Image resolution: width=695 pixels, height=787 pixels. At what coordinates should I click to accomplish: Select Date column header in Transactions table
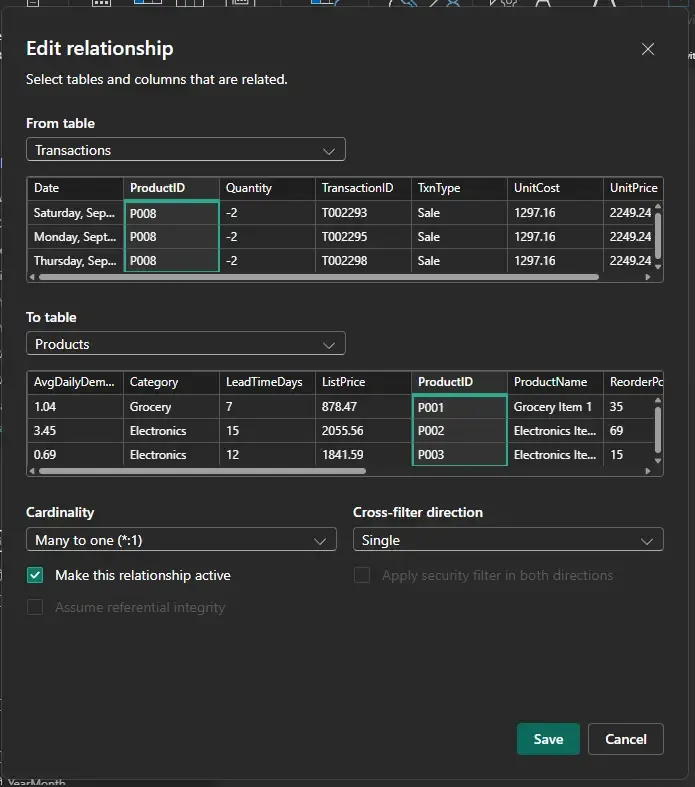[75, 188]
